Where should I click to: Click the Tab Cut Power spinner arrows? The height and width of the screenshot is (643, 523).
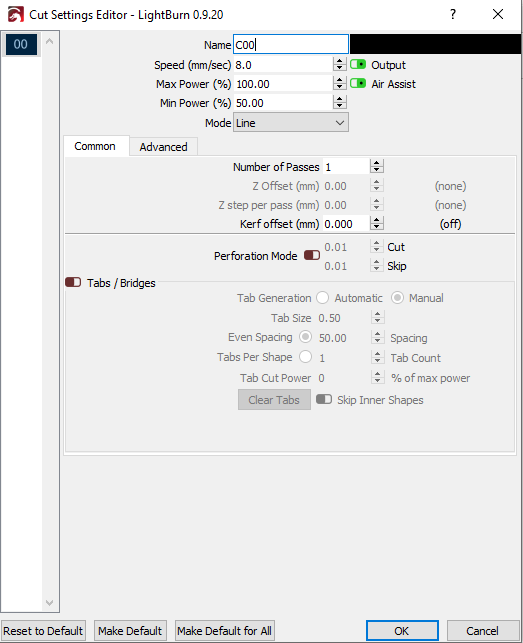pyautogui.click(x=377, y=378)
